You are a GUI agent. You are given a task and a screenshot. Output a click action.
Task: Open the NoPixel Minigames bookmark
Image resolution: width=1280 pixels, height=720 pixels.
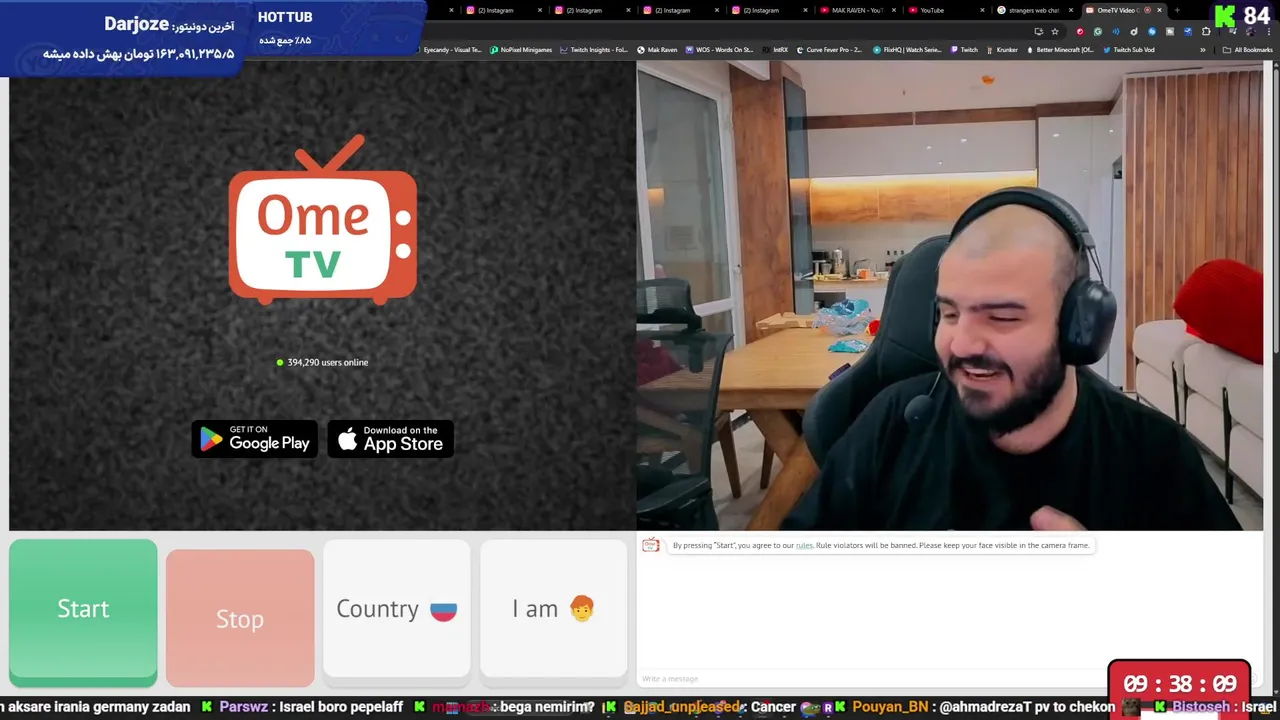(x=521, y=50)
